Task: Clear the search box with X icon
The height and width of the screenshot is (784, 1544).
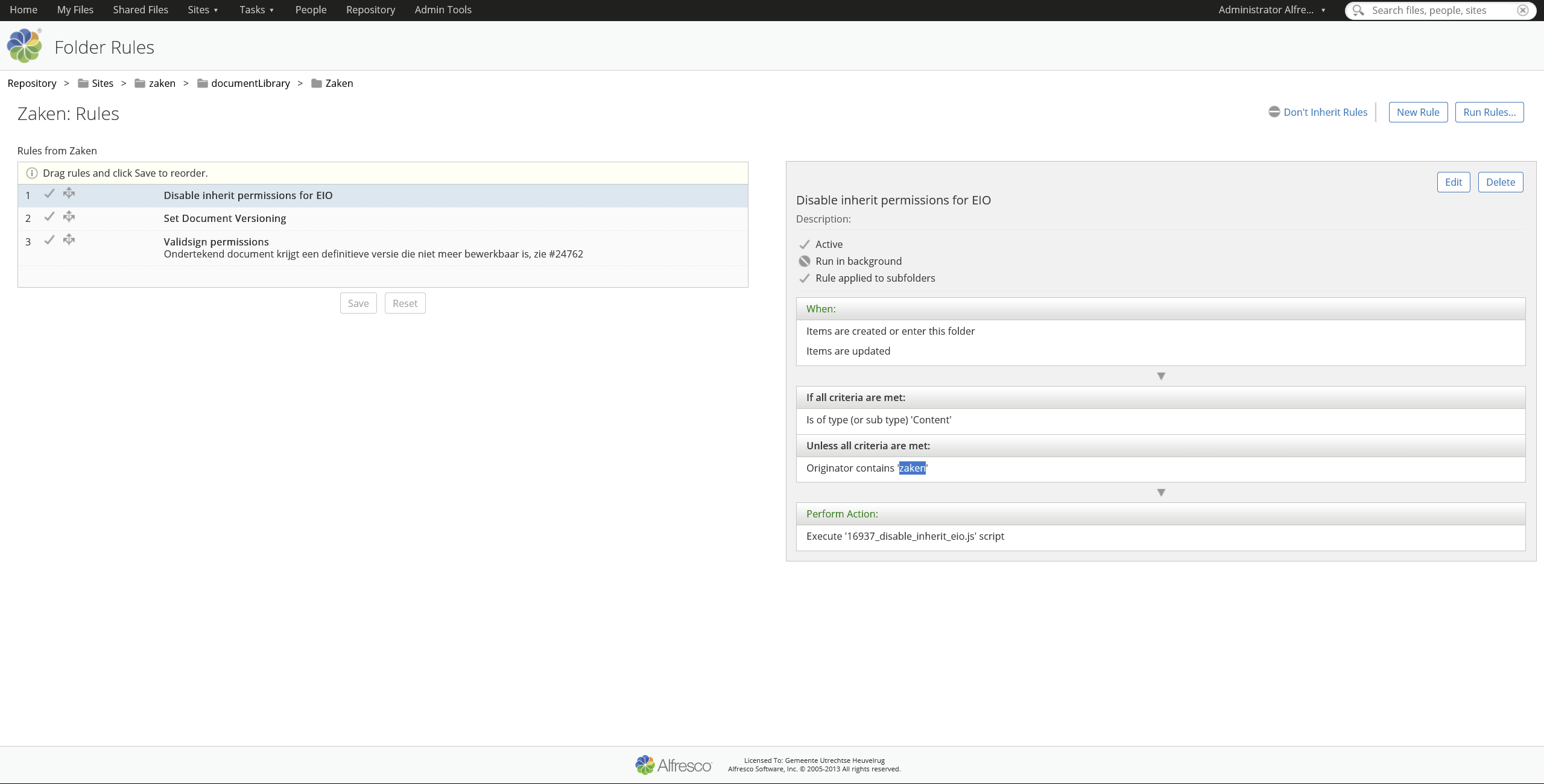Action: 1523,10
